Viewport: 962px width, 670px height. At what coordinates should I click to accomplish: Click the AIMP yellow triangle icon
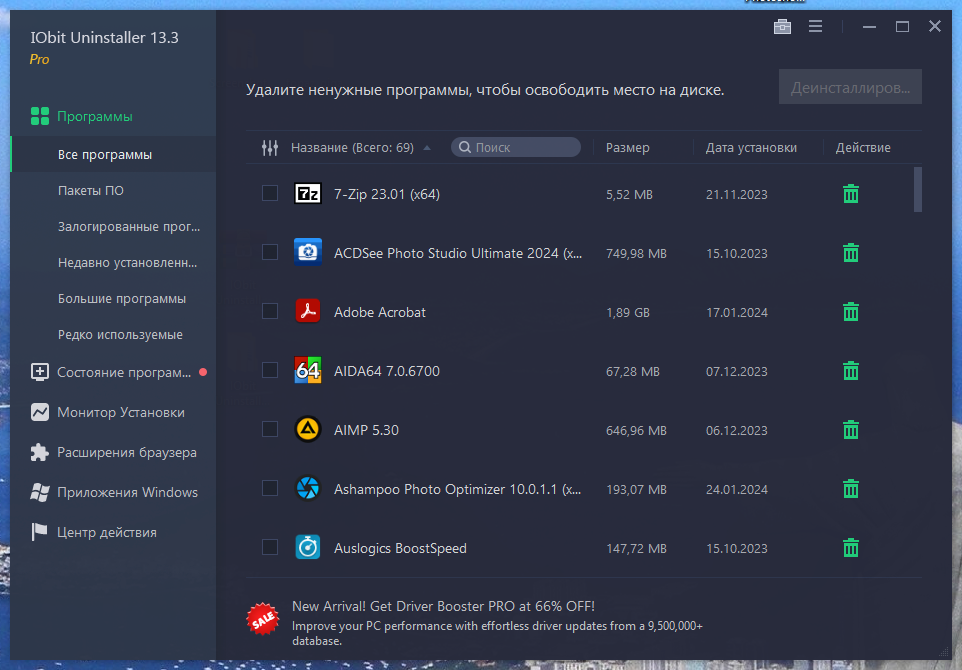[x=308, y=429]
